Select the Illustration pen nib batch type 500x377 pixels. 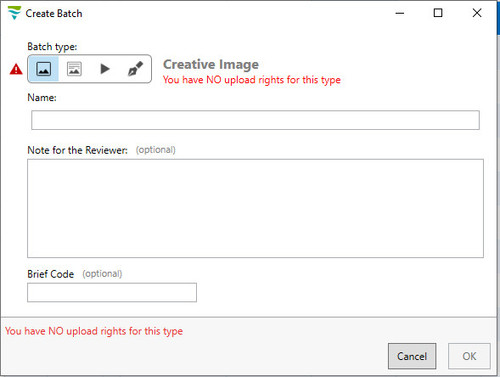(x=135, y=69)
